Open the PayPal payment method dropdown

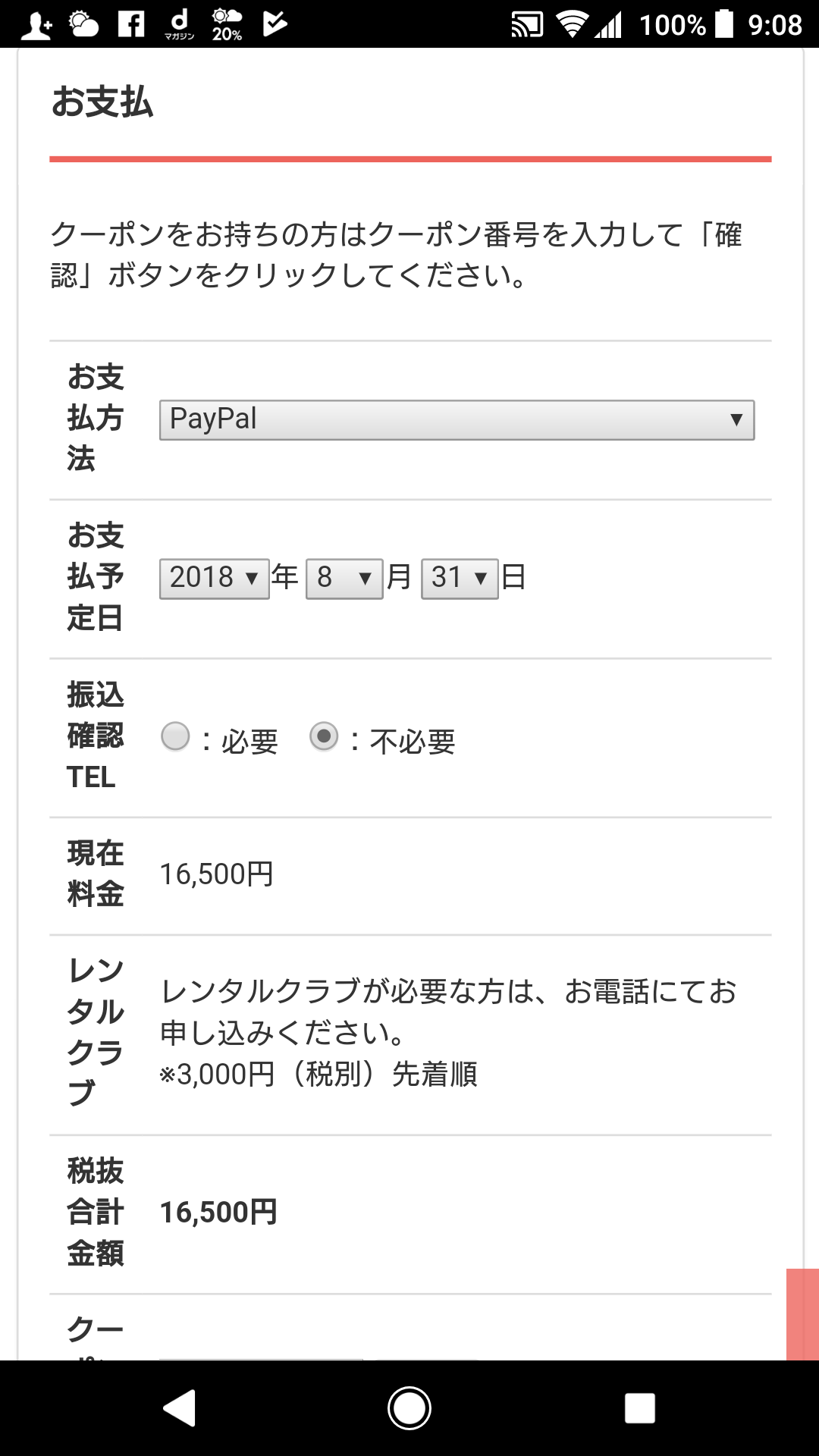(457, 420)
